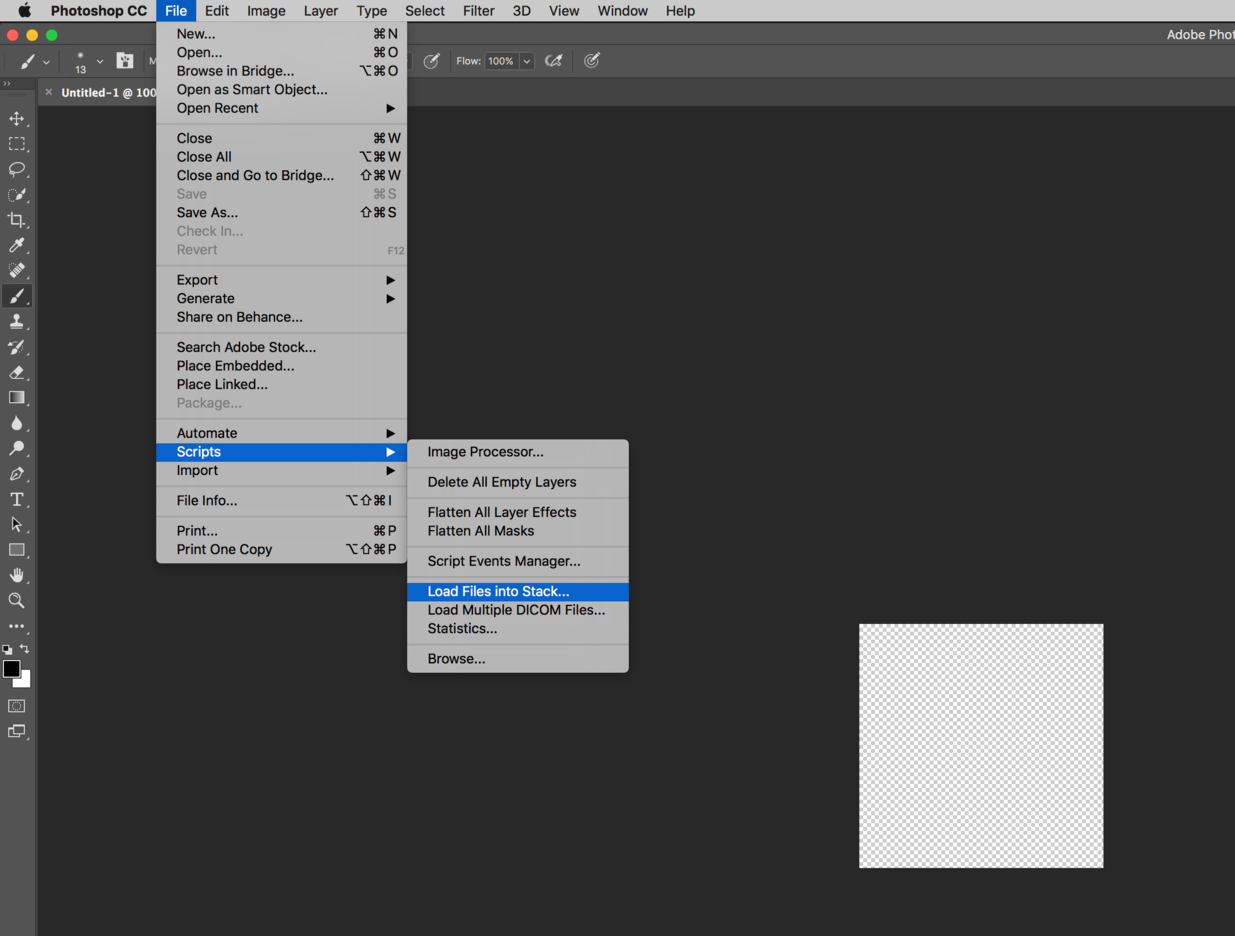Choose Flatten All Layer Effects
The width and height of the screenshot is (1235, 936).
[x=518, y=512]
